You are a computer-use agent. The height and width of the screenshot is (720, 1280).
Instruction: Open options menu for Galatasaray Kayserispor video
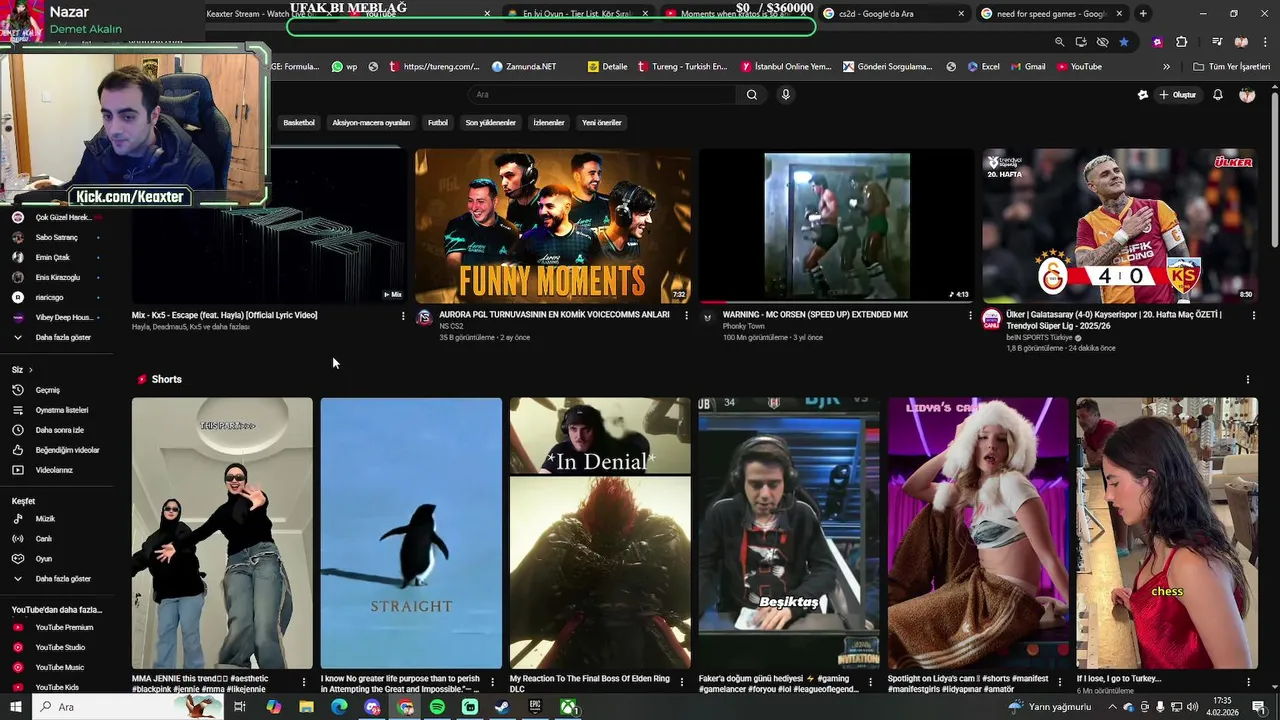[1253, 315]
